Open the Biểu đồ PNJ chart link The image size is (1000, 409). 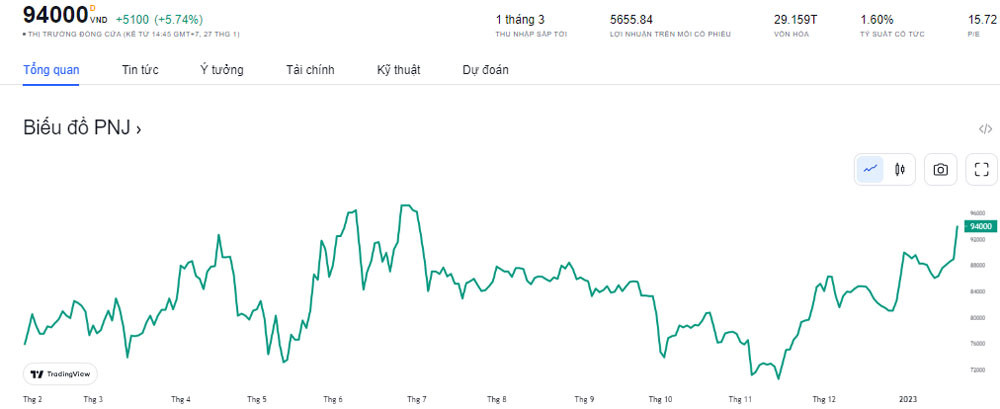click(82, 129)
